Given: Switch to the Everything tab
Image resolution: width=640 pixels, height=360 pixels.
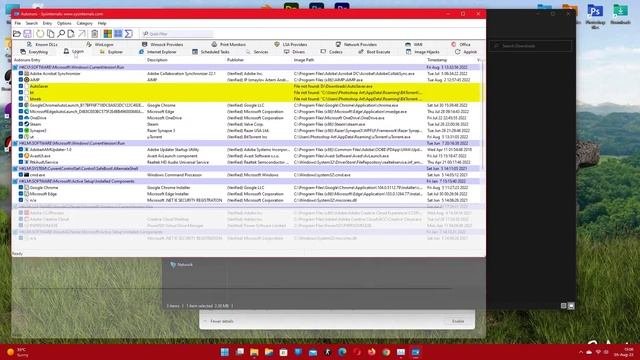Looking at the screenshot, I should (x=34, y=52).
